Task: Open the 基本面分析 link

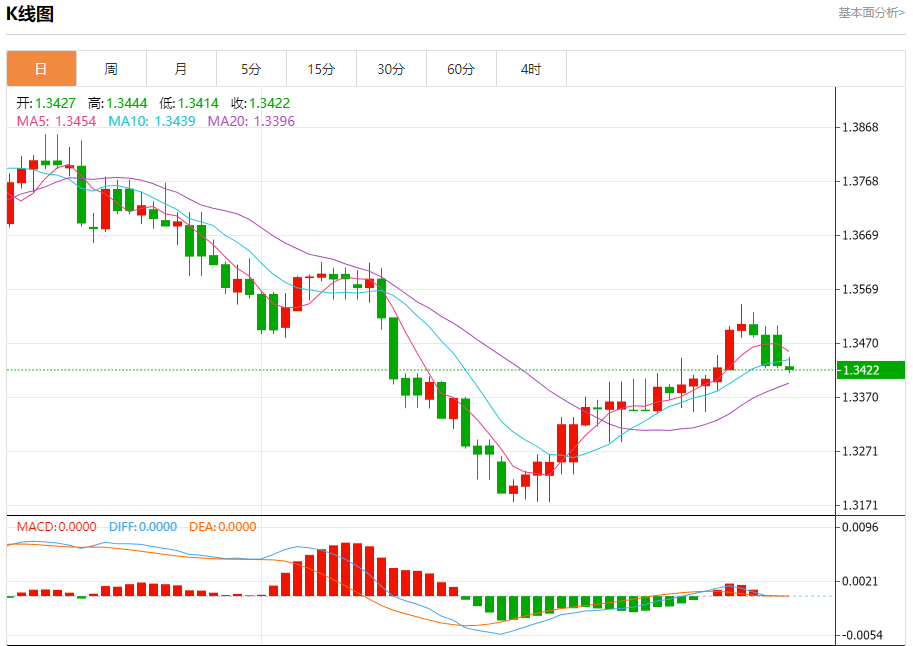Action: (870, 13)
